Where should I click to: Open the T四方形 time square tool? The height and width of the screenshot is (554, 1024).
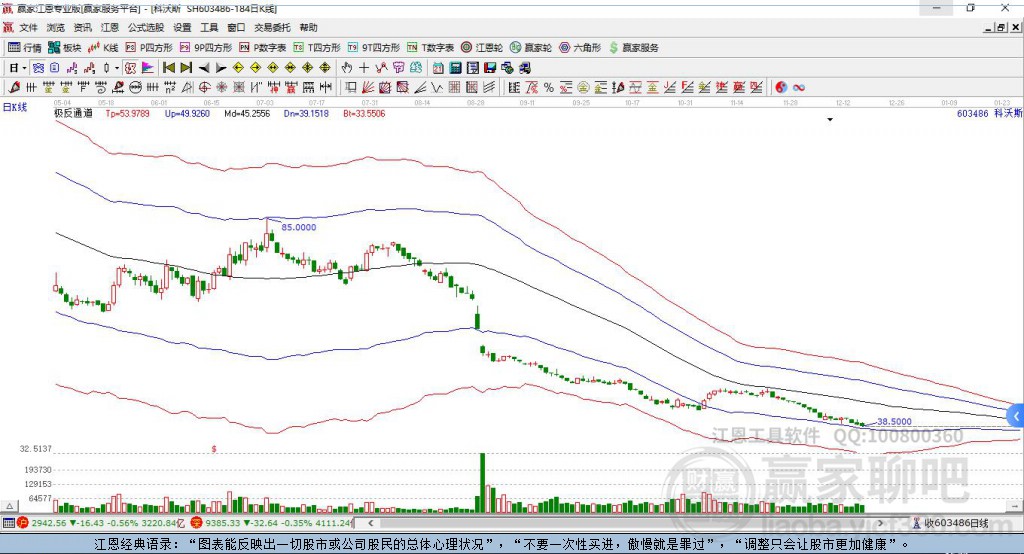[317, 48]
